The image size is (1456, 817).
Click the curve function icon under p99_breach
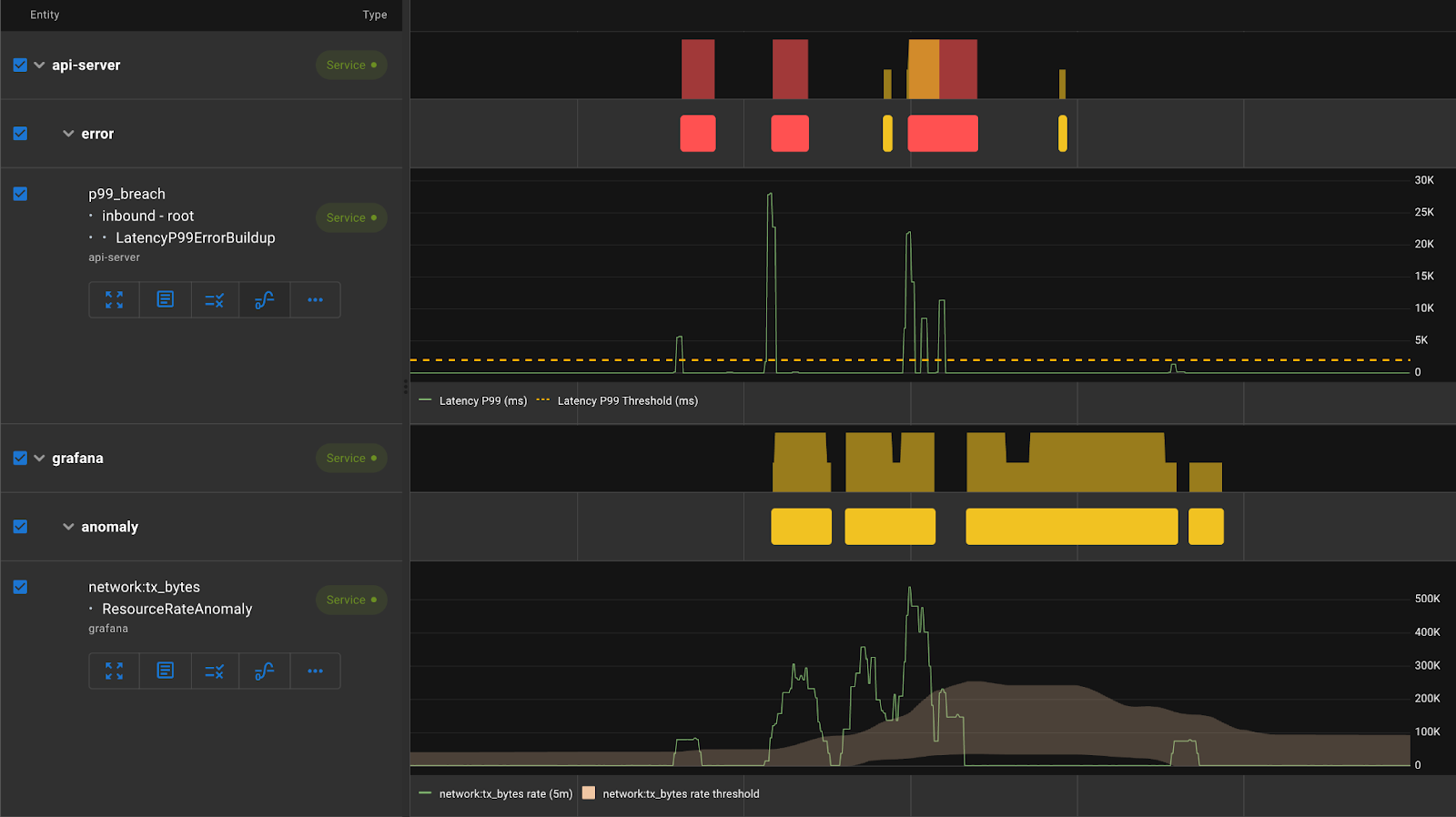coord(265,299)
